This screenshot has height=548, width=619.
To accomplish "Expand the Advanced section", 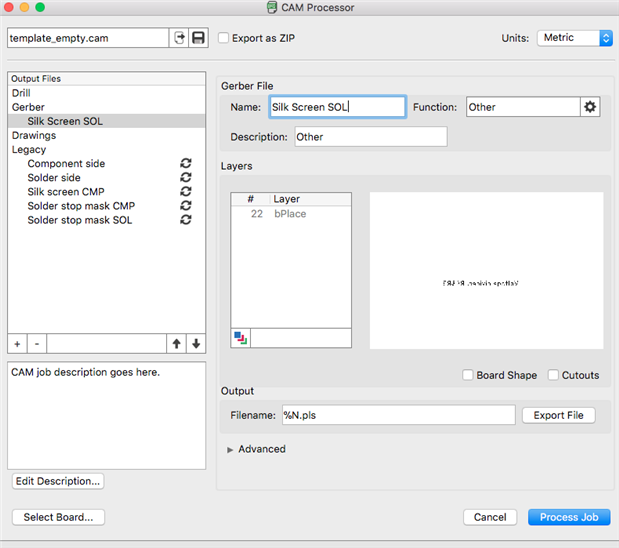I will [x=230, y=450].
